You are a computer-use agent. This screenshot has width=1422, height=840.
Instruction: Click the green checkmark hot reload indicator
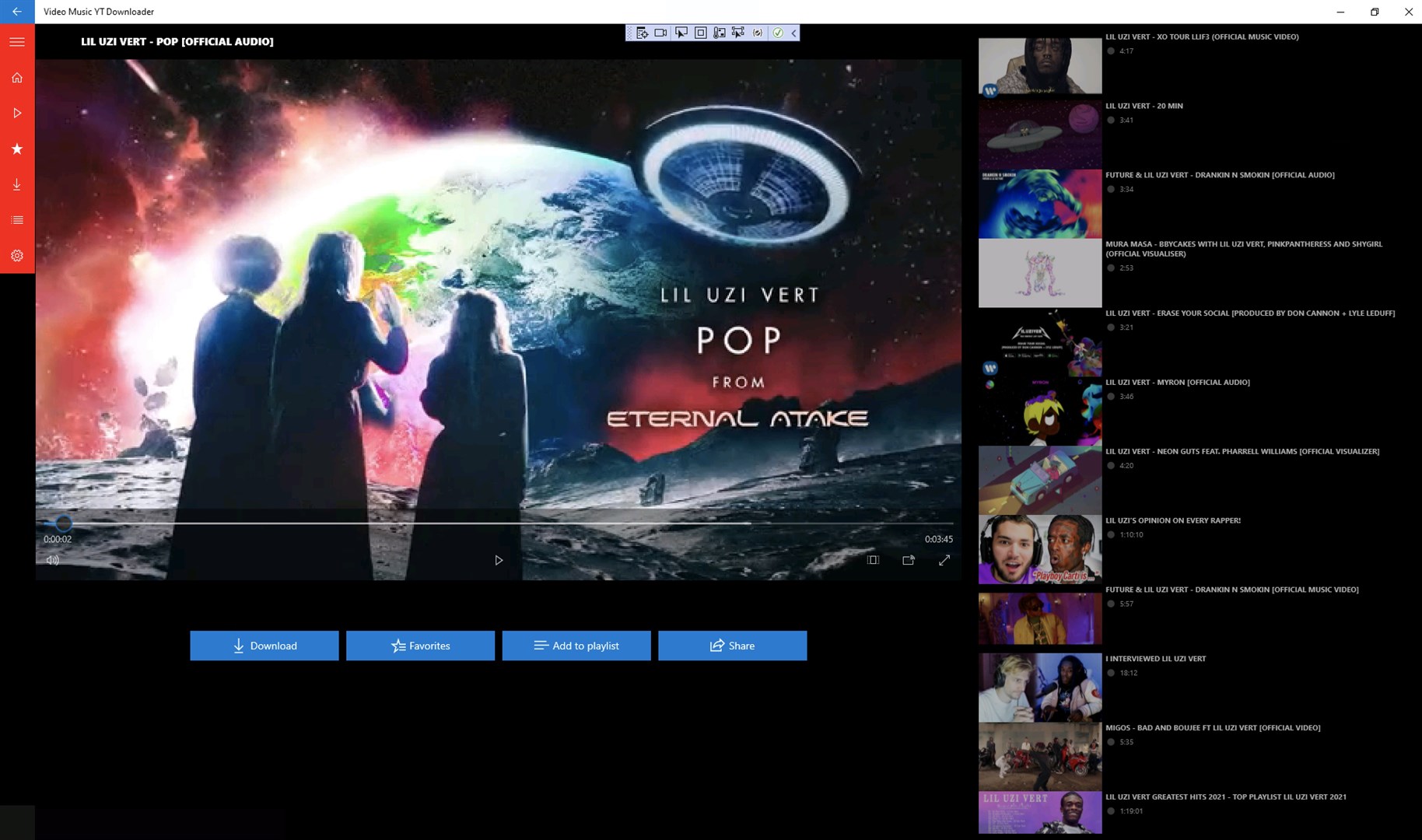tap(777, 33)
